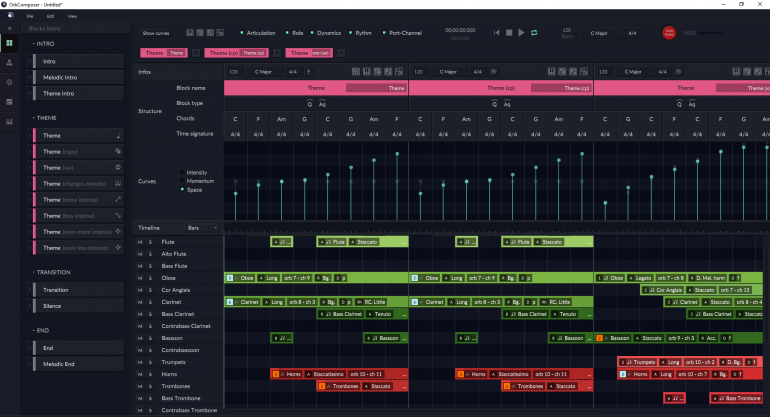Screen dimensions: 770x417
Task: Select the Momentum curve radio
Action: tap(182, 181)
